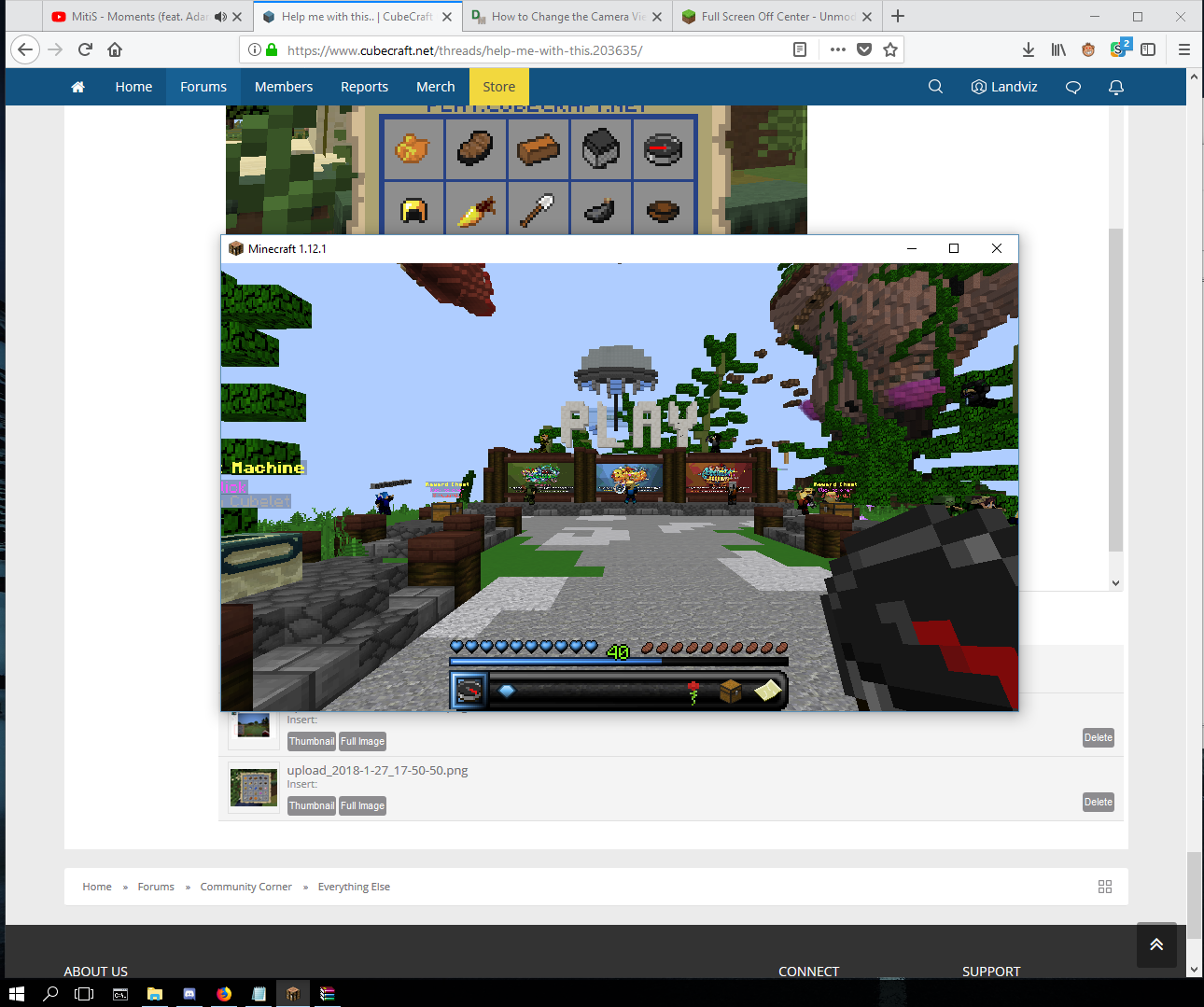
Task: Open Windows search from taskbar
Action: (50, 994)
